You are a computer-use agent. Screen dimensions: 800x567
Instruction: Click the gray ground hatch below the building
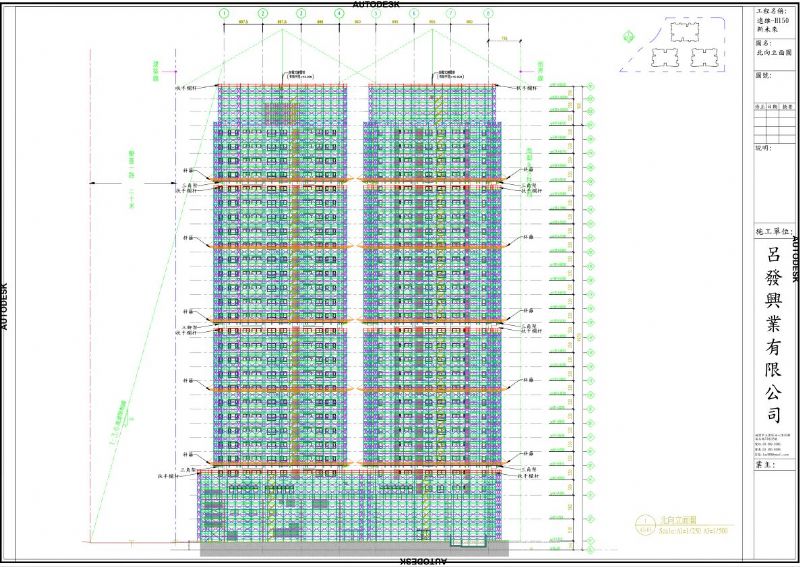pos(350,549)
